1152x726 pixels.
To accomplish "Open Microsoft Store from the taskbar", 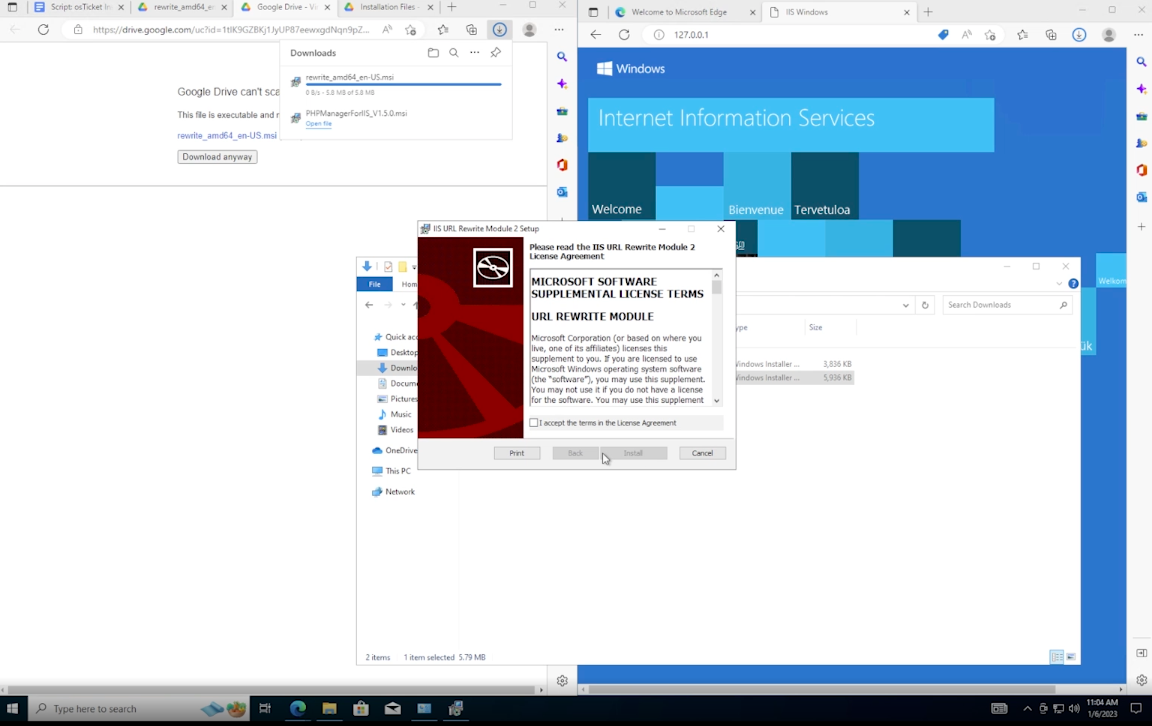I will coord(361,708).
